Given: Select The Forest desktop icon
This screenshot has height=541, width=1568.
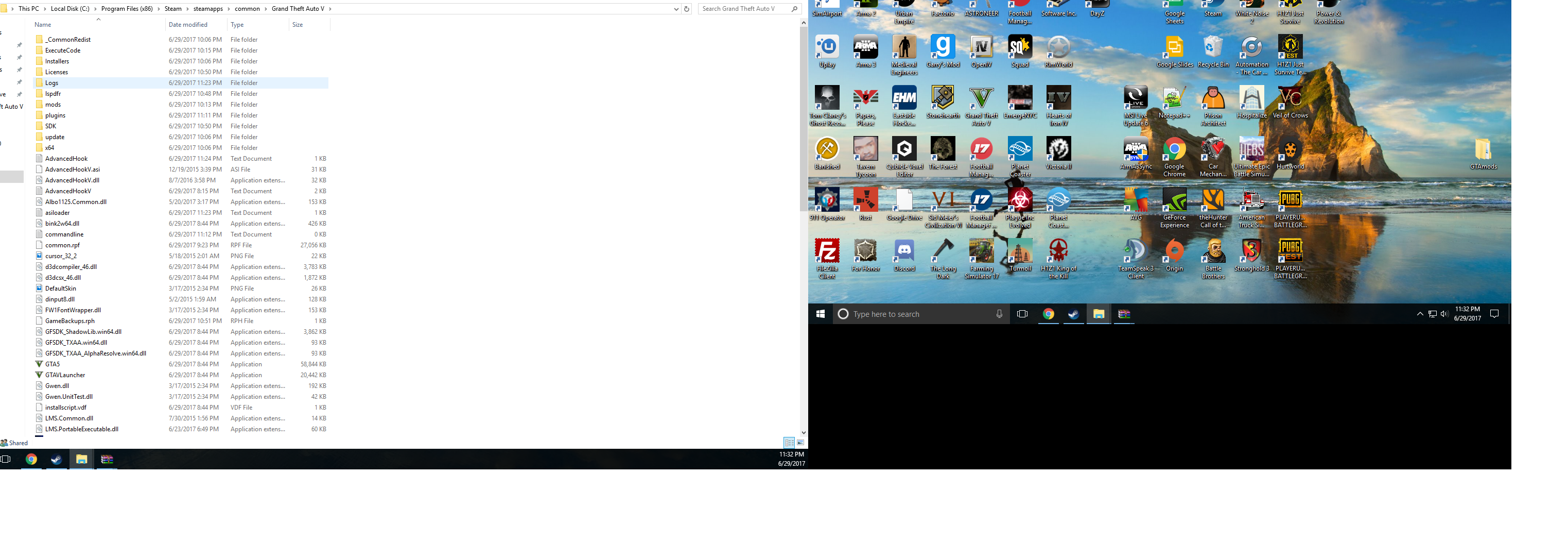Looking at the screenshot, I should pos(943,154).
